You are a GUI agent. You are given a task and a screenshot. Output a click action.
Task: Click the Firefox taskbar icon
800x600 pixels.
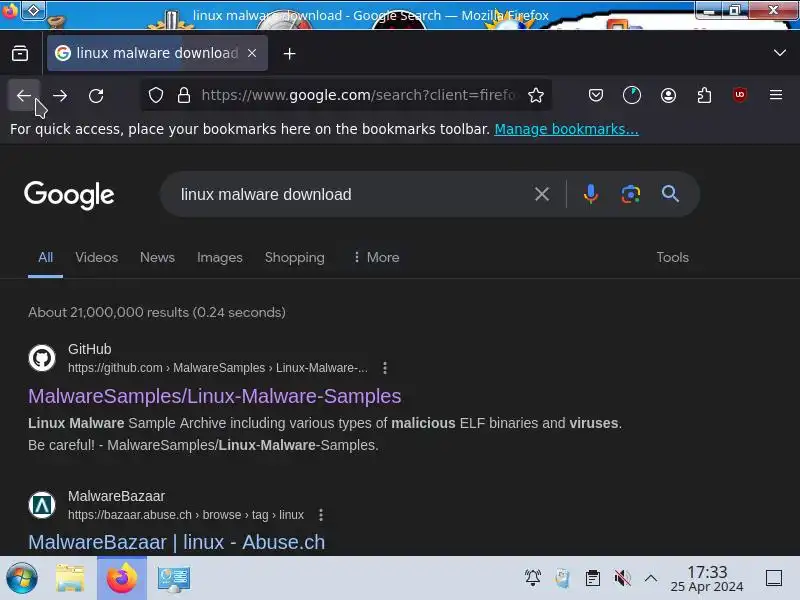pyautogui.click(x=122, y=579)
